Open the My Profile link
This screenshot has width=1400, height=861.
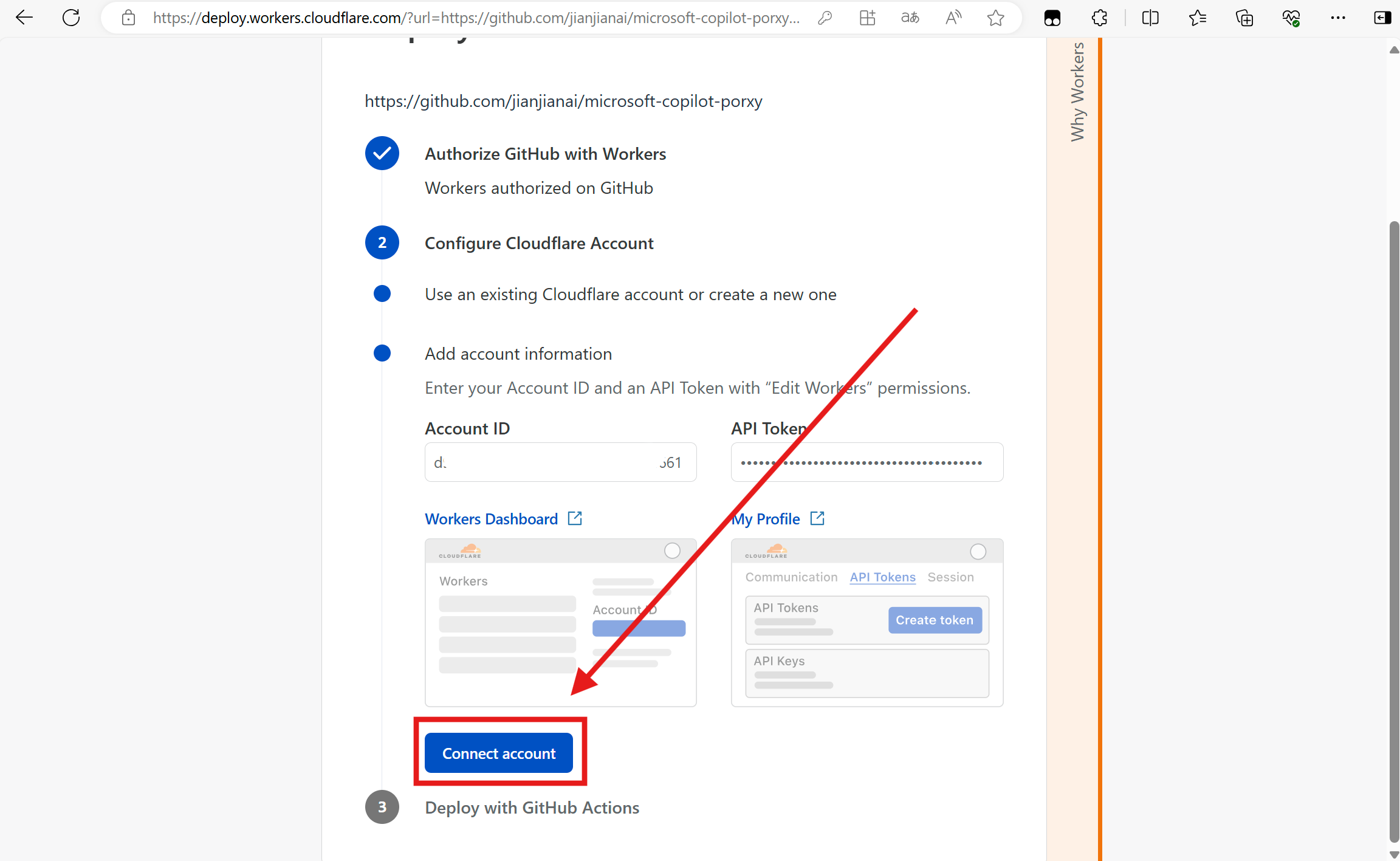(767, 519)
